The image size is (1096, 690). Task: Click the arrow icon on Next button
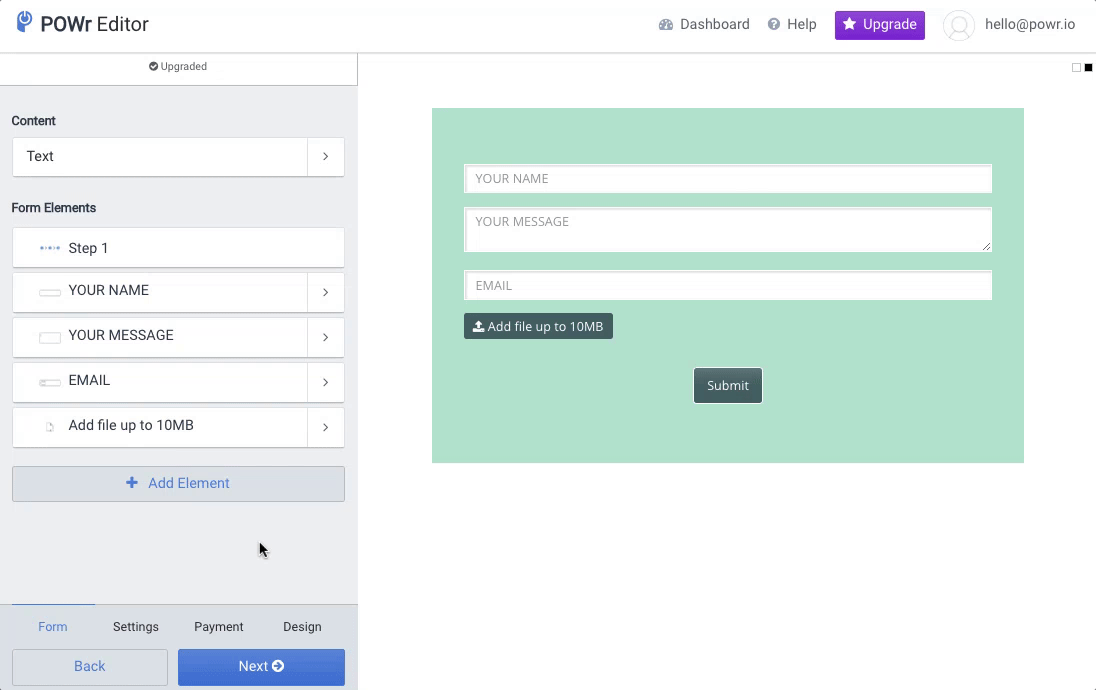(278, 666)
